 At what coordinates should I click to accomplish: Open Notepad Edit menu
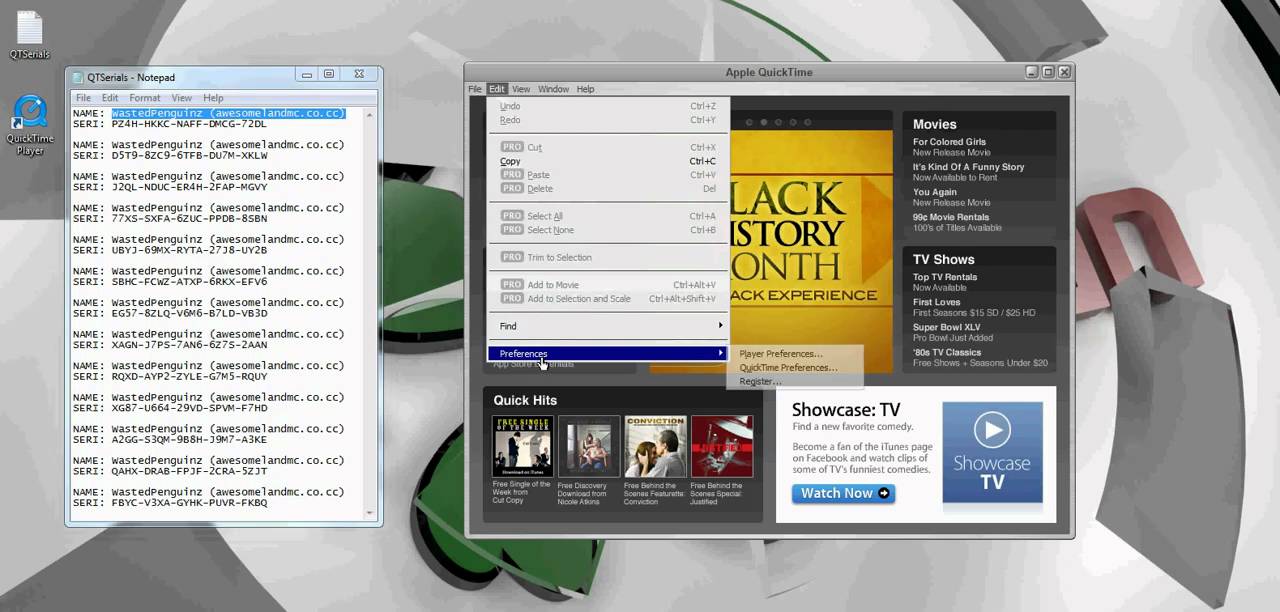tap(110, 98)
